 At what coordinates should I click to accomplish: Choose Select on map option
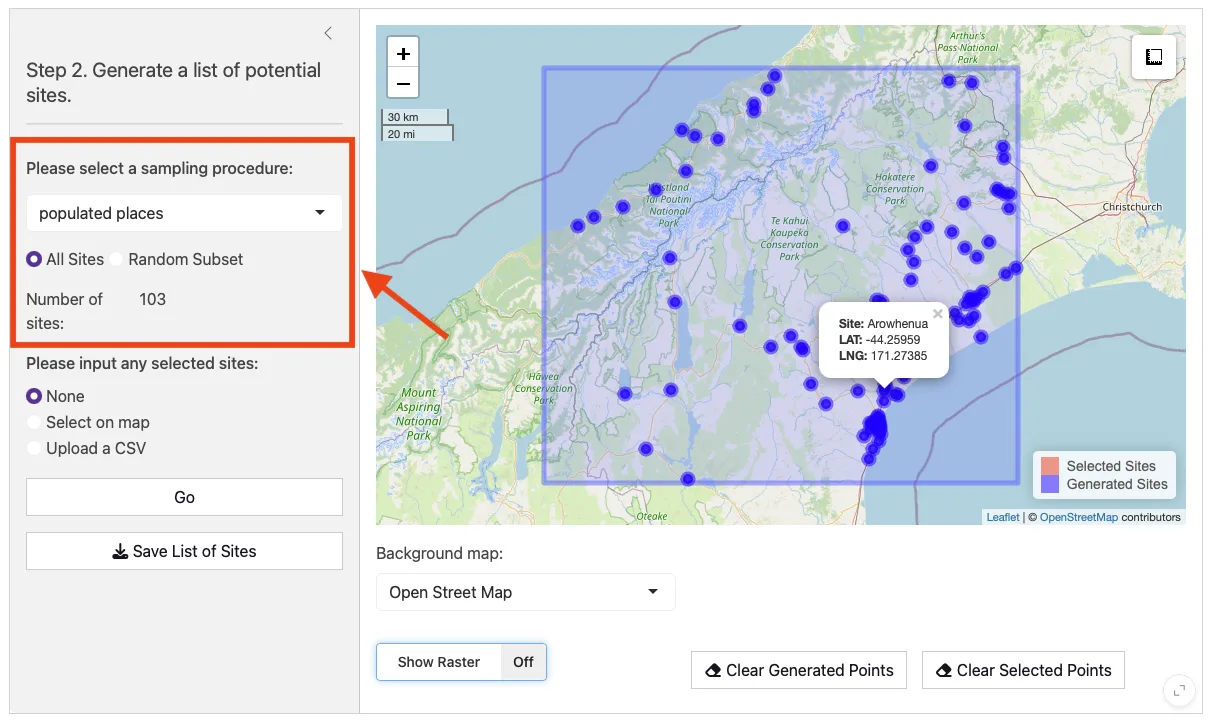pos(34,422)
